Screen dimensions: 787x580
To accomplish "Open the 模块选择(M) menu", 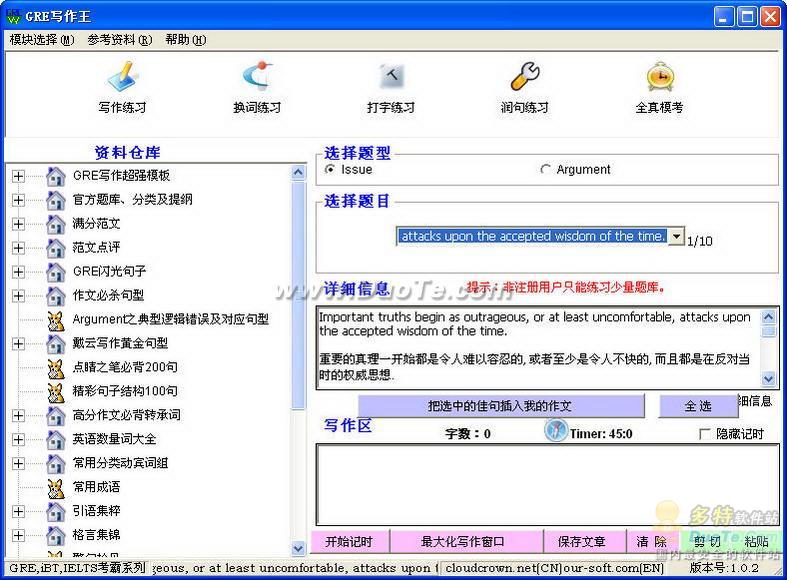I will [42, 40].
